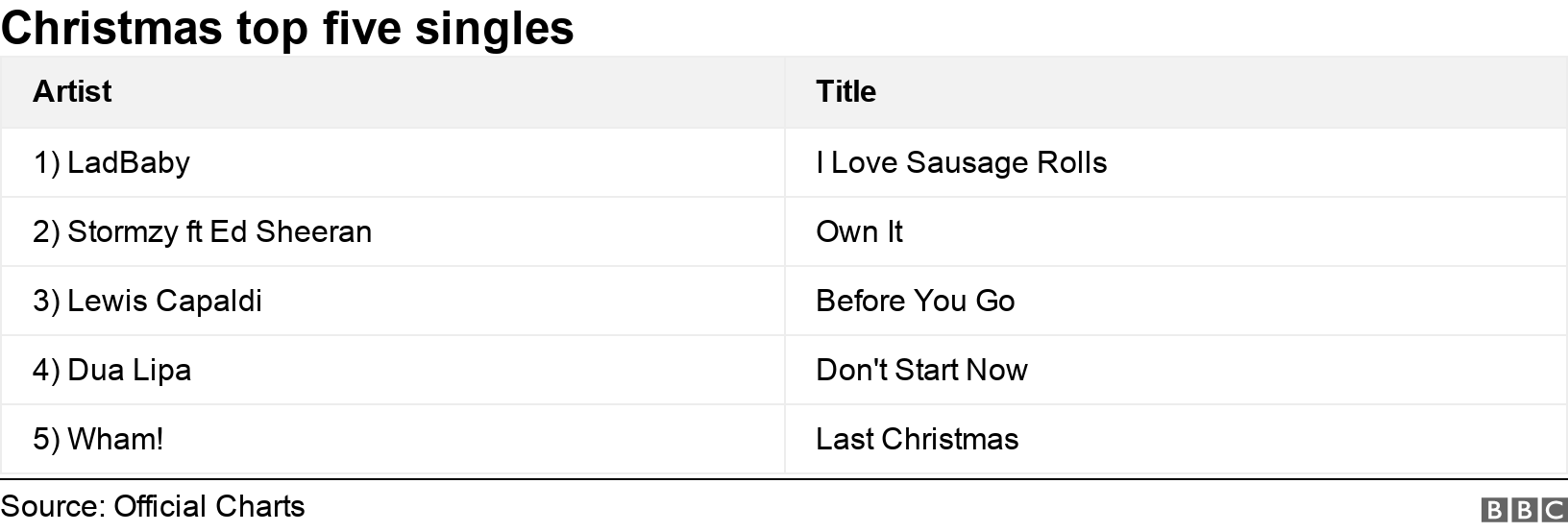This screenshot has width=1568, height=532.
Task: Click the number 5) rank label
Action: [46, 439]
